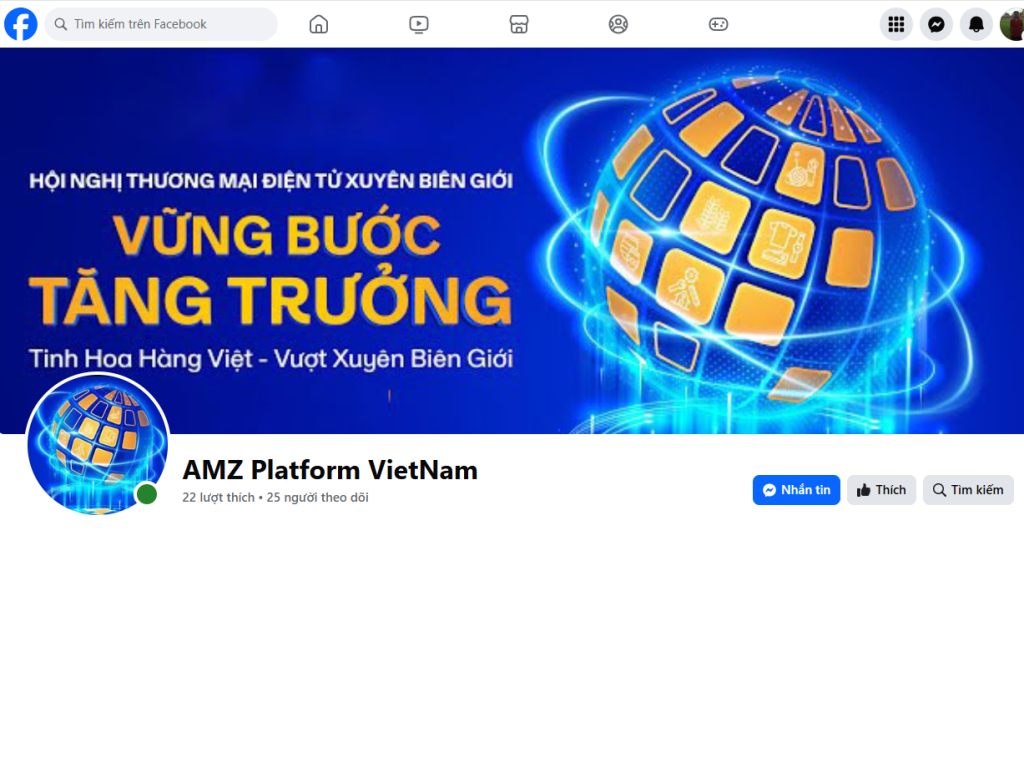
Task: Open the nine-dot Menu grid icon
Action: pos(896,24)
